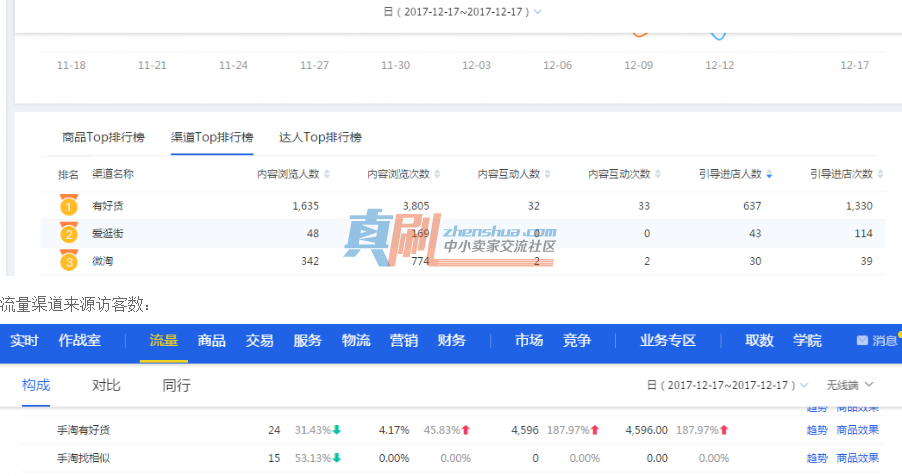The width and height of the screenshot is (902, 476).
Task: Sort by 引导进店人数 column arrows
Action: click(x=769, y=174)
